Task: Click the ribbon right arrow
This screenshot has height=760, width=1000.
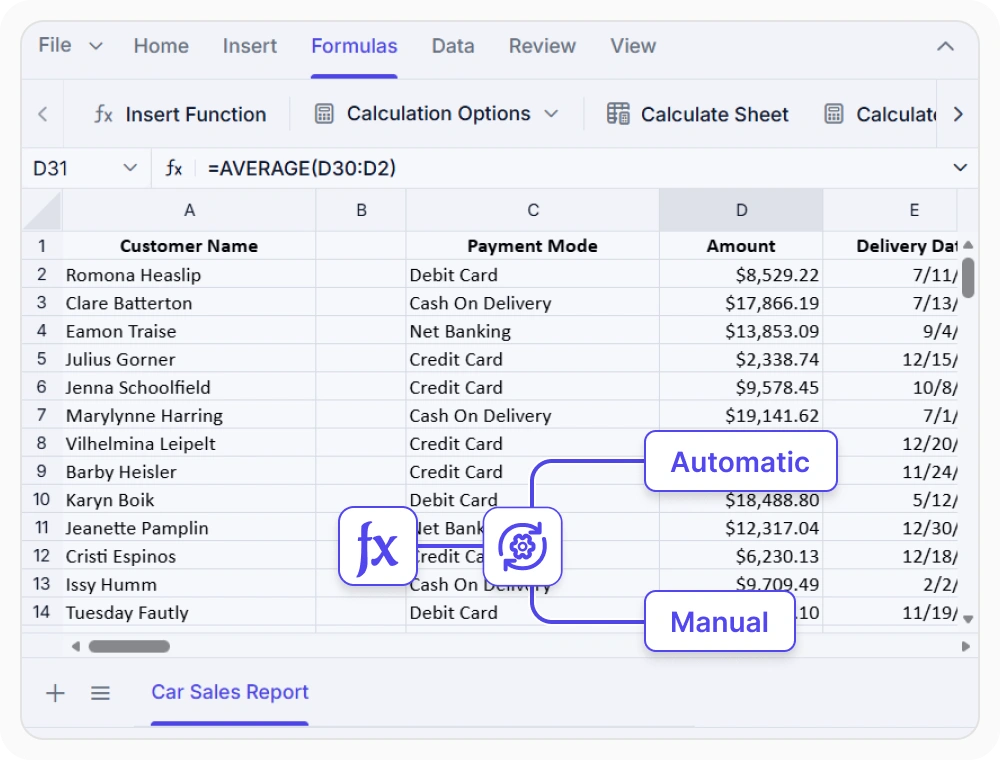Action: point(958,114)
